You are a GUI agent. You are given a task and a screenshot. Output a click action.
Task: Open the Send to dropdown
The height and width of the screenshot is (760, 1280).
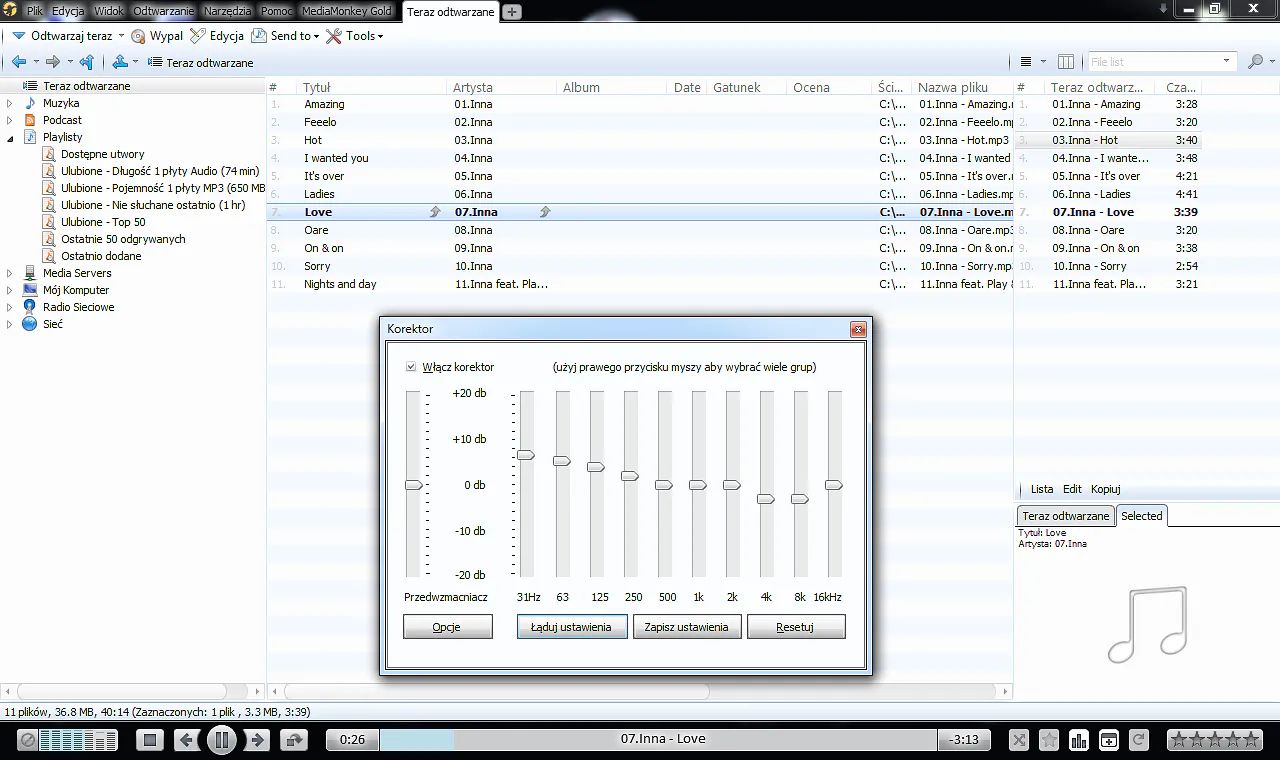point(285,36)
